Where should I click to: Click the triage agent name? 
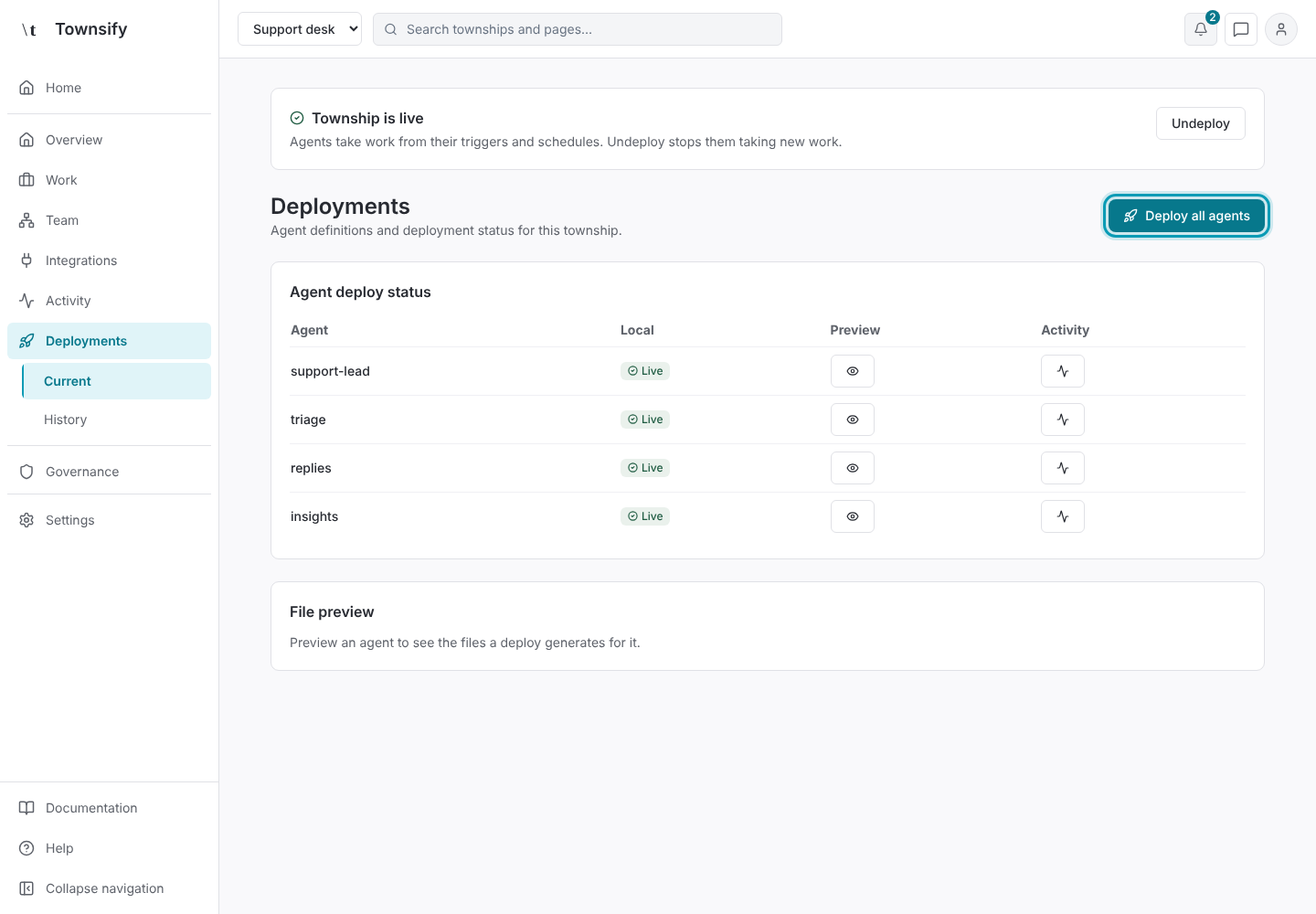click(x=308, y=420)
